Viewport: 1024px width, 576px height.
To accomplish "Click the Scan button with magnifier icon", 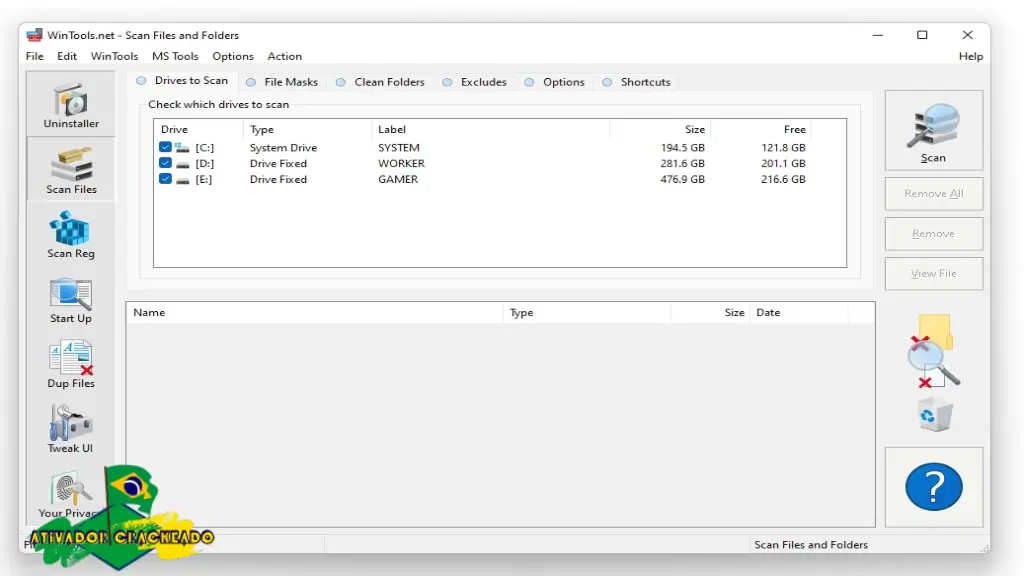I will point(933,131).
